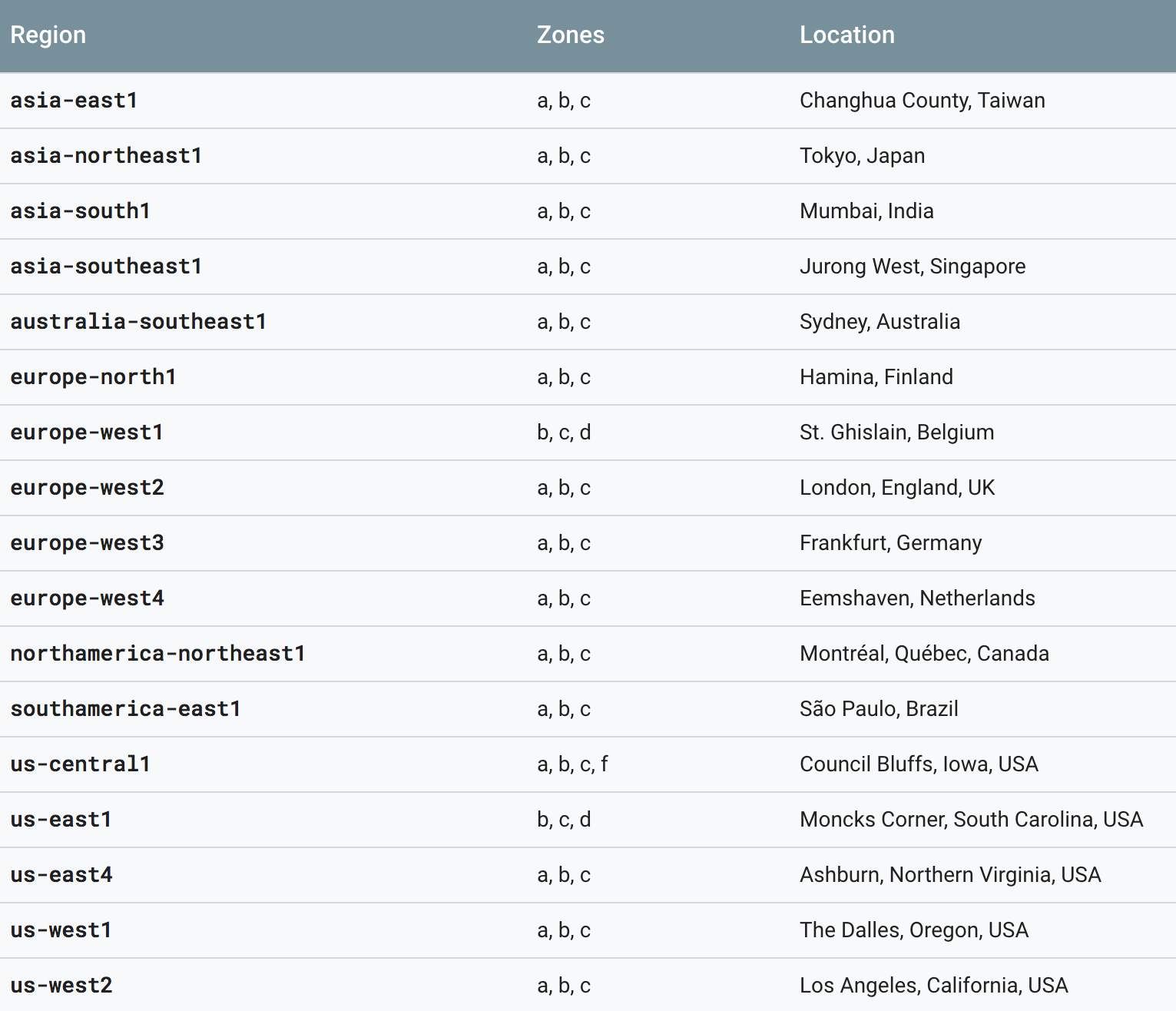Click zones 'b, c, d' in europe-west1 row
Screen dimensions: 1176x1011
coord(564,433)
